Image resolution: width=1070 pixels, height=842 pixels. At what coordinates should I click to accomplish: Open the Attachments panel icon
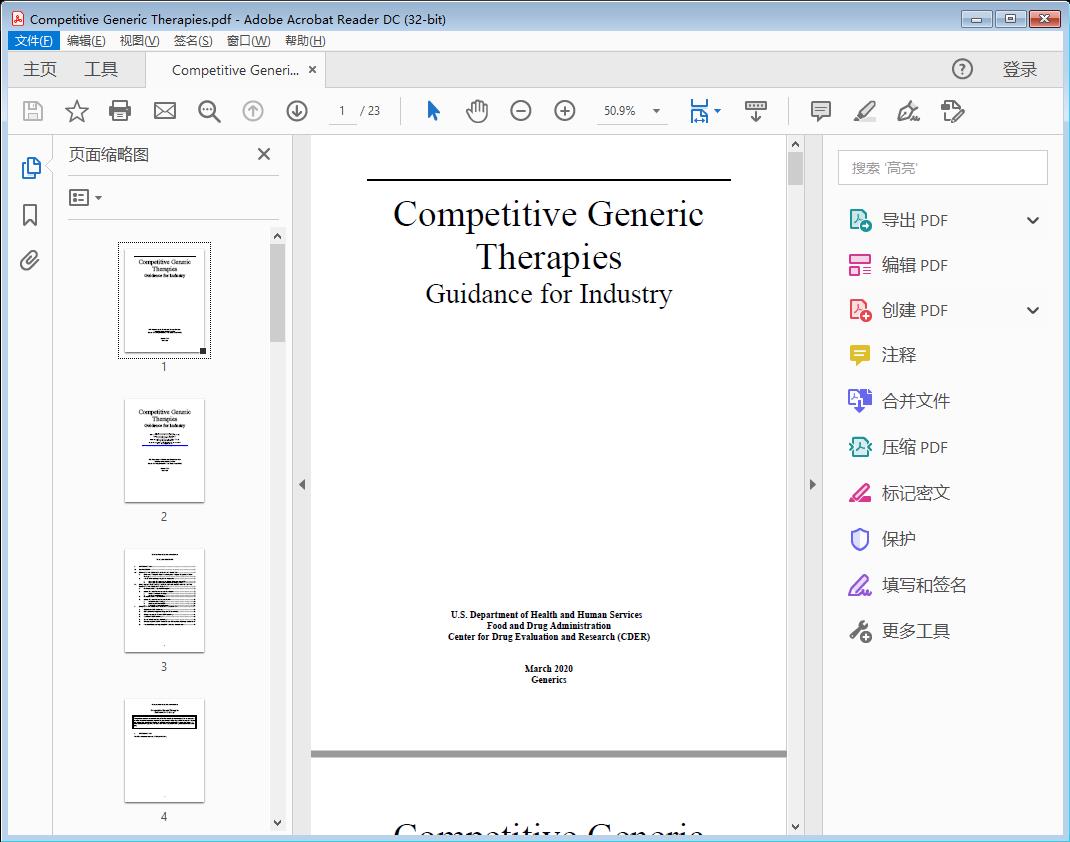[x=29, y=260]
